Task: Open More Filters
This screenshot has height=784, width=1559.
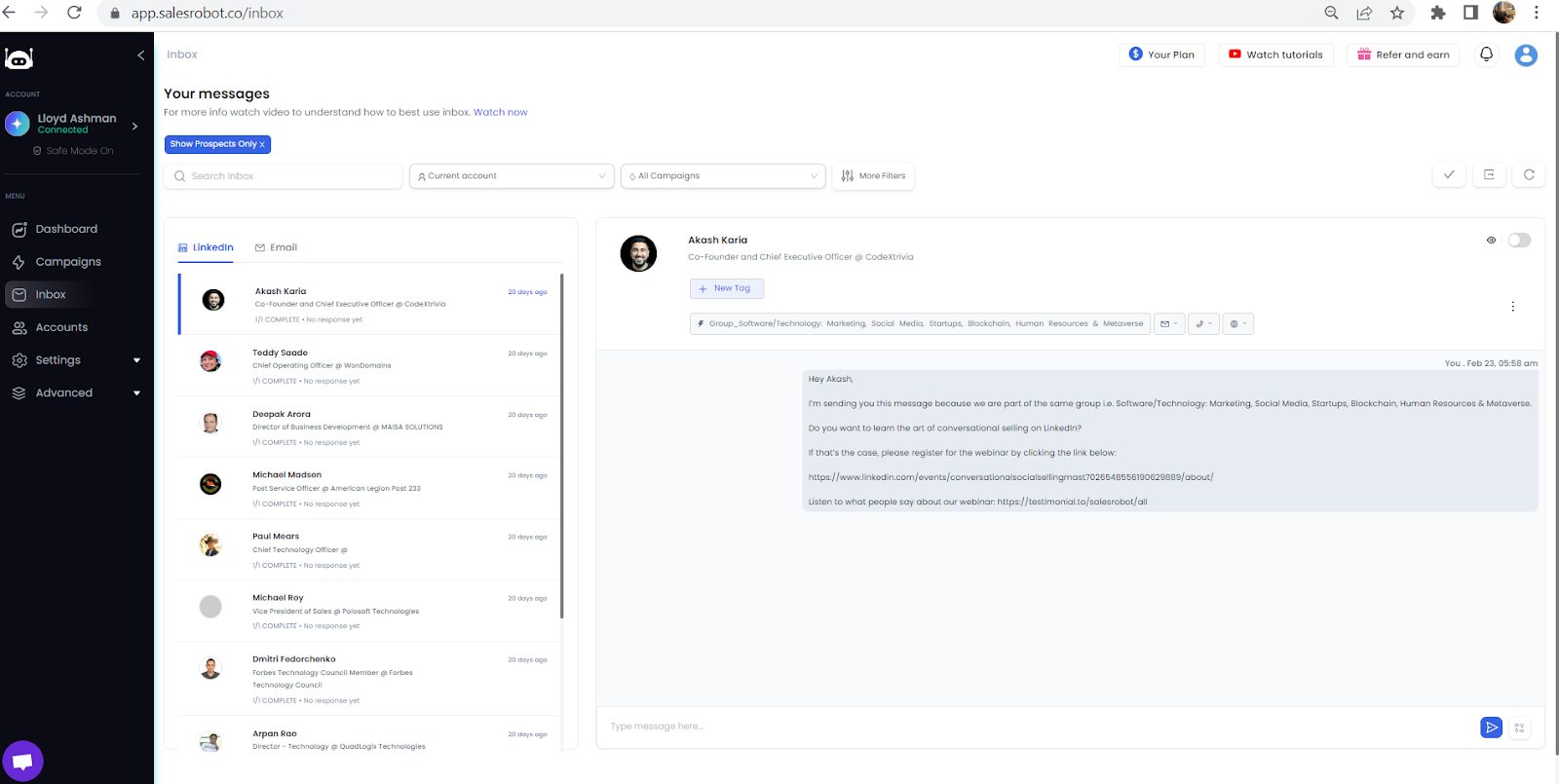Action: pyautogui.click(x=873, y=176)
